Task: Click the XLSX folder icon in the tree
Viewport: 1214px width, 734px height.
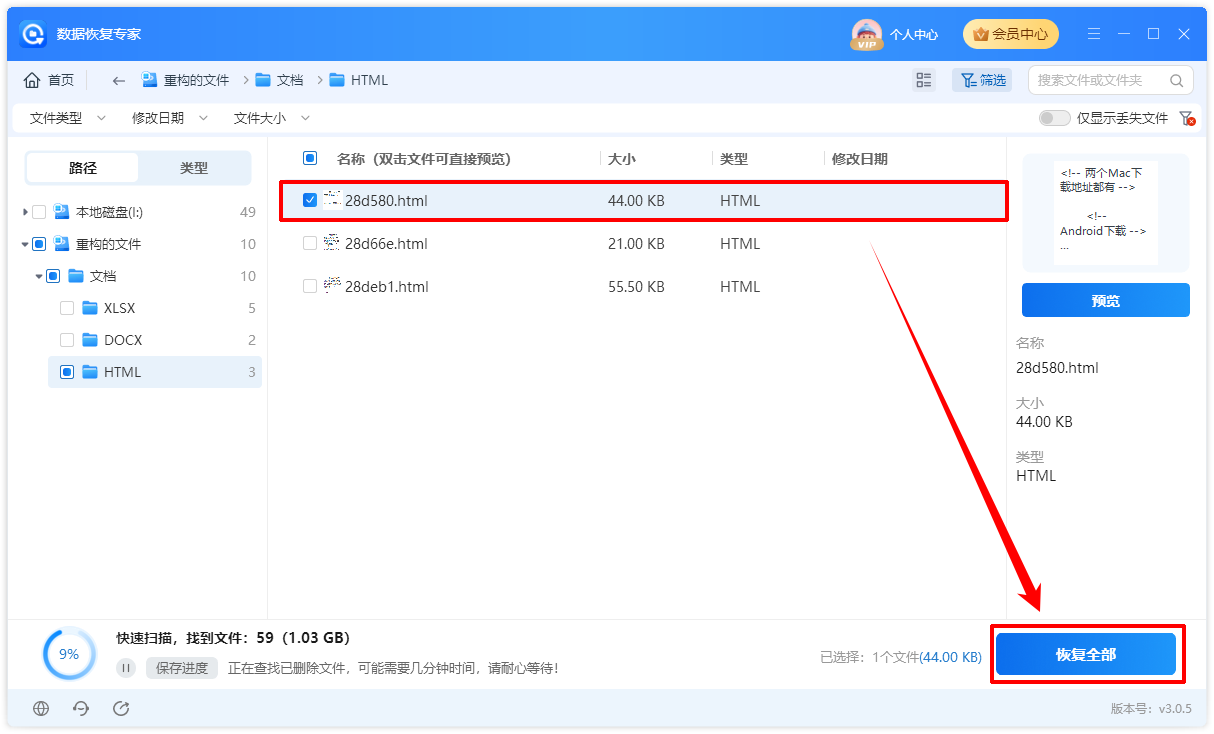Action: point(90,308)
